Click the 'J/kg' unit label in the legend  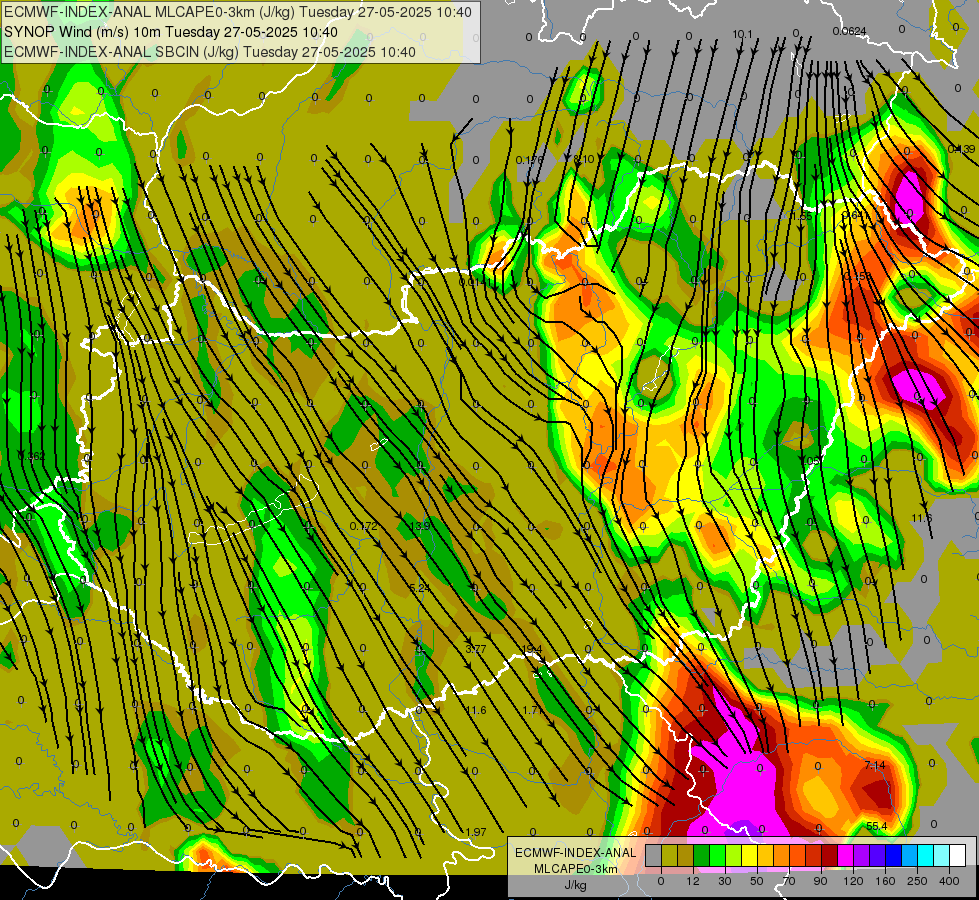pos(576,885)
